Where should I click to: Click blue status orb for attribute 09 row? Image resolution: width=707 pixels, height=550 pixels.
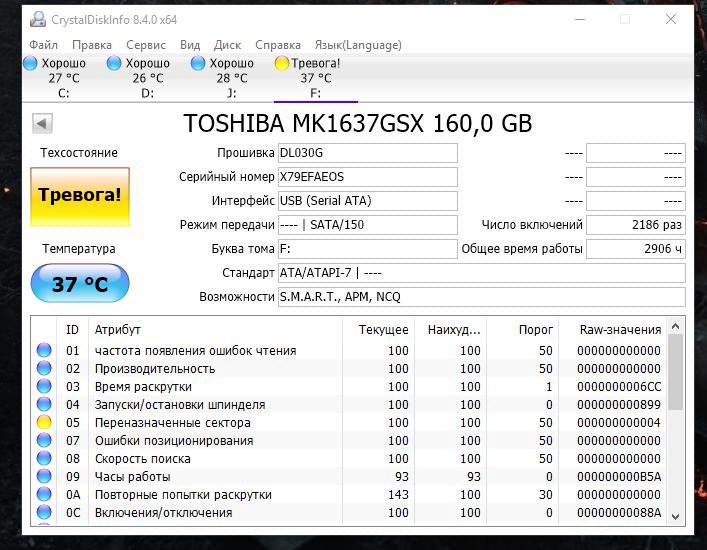click(x=44, y=477)
